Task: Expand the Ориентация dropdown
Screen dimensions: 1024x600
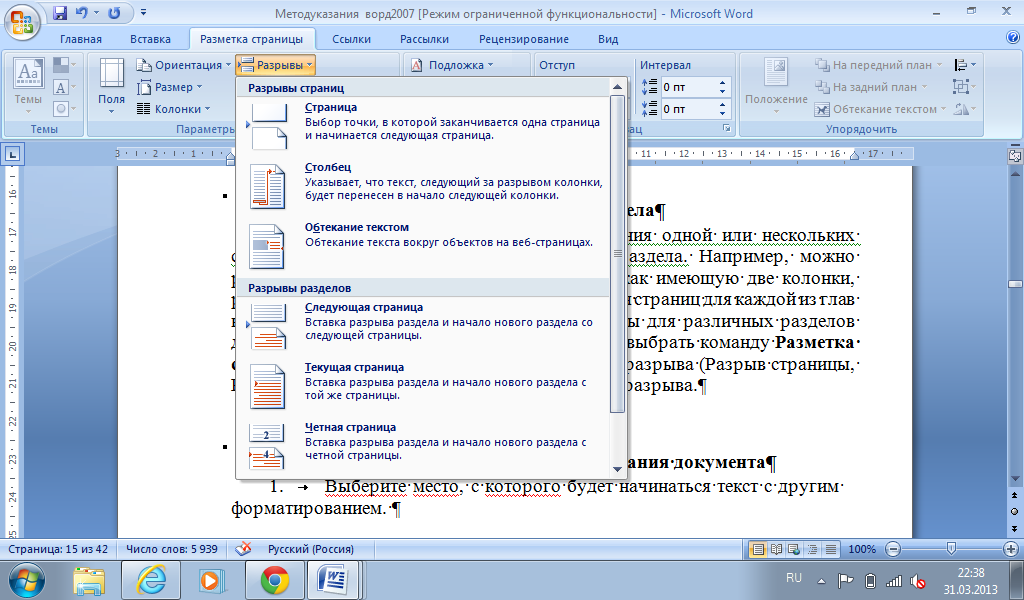Action: 184,65
